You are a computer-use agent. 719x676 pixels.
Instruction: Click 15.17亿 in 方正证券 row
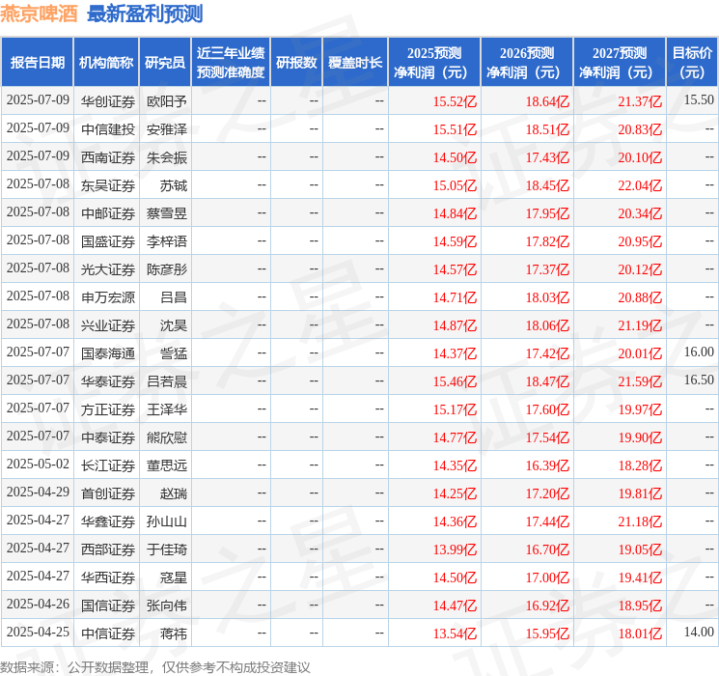click(455, 409)
